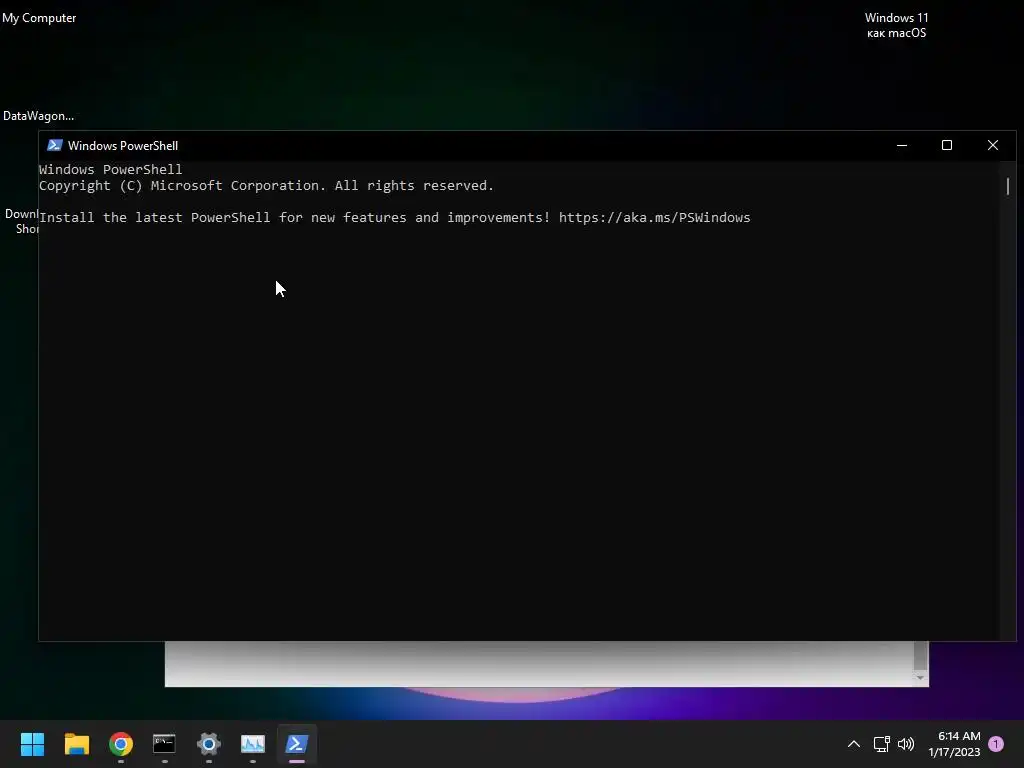1024x768 pixels.
Task: Open the Windows Start menu
Action: [32, 744]
